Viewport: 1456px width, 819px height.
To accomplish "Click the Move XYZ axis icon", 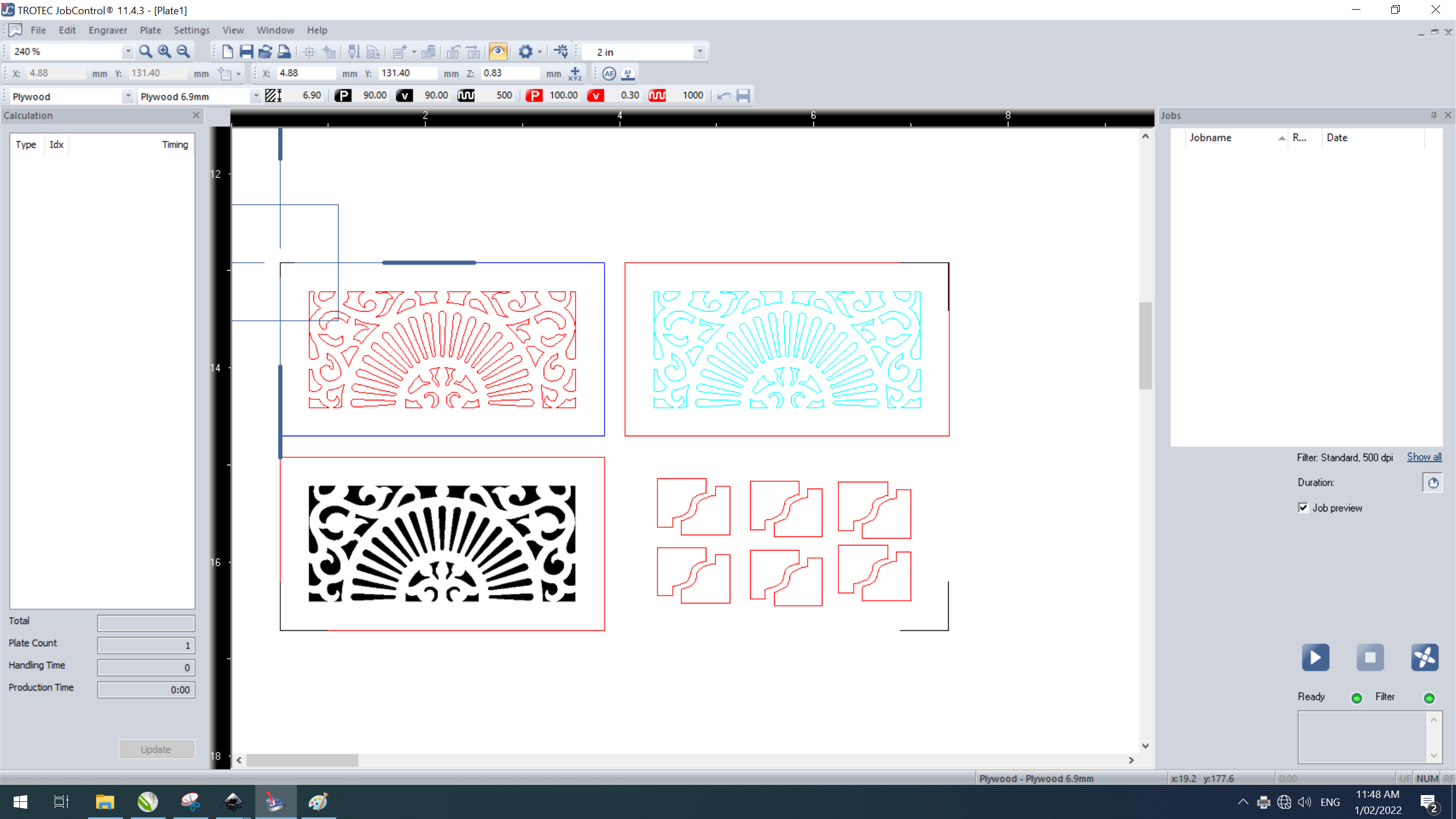I will pos(575,73).
